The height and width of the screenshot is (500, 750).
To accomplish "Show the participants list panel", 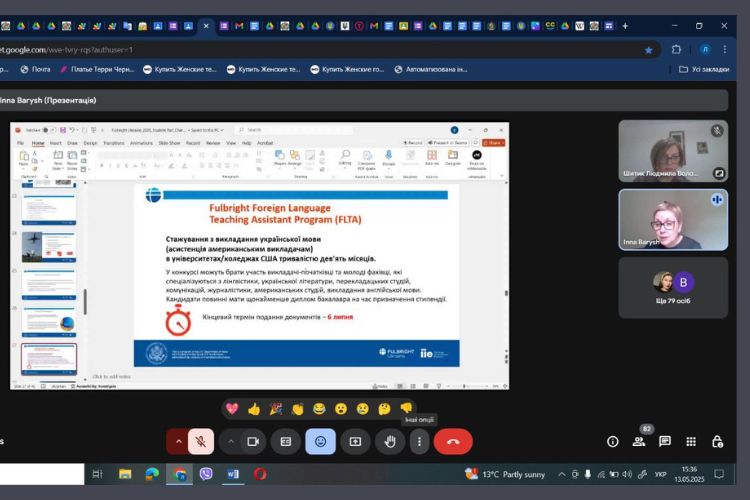I will click(x=639, y=441).
